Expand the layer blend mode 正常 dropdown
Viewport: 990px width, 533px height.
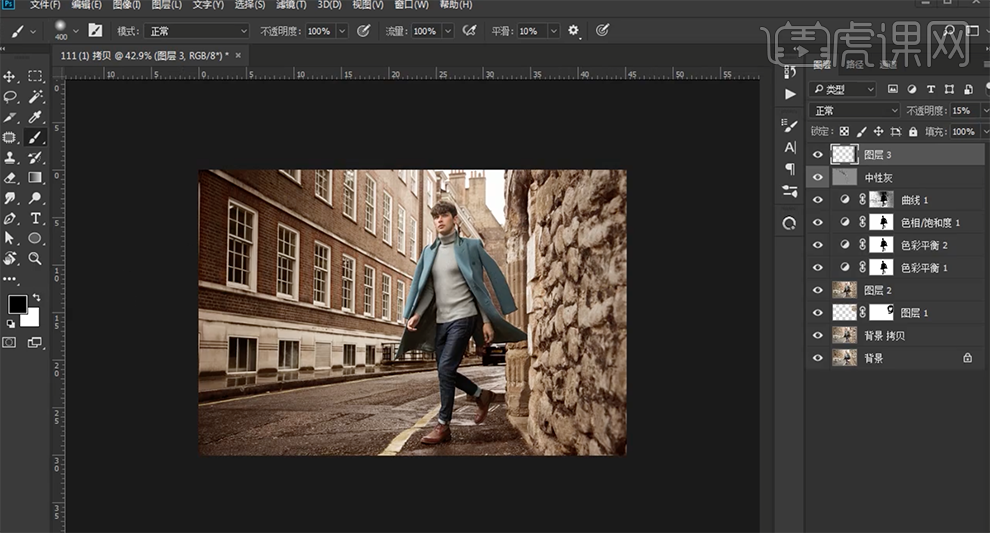(854, 111)
